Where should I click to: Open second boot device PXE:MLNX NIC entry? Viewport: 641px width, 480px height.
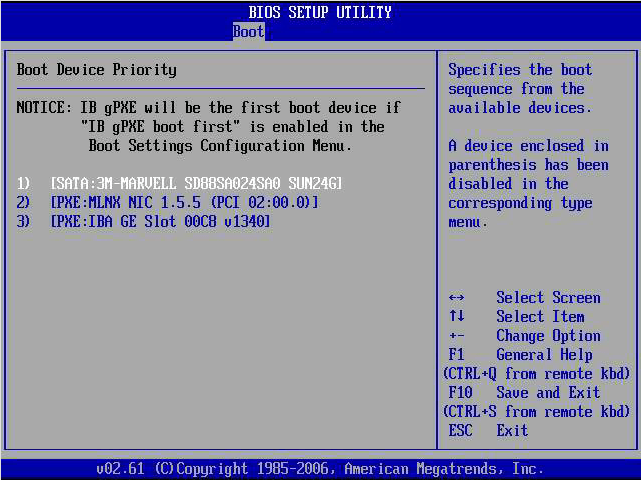(x=184, y=202)
